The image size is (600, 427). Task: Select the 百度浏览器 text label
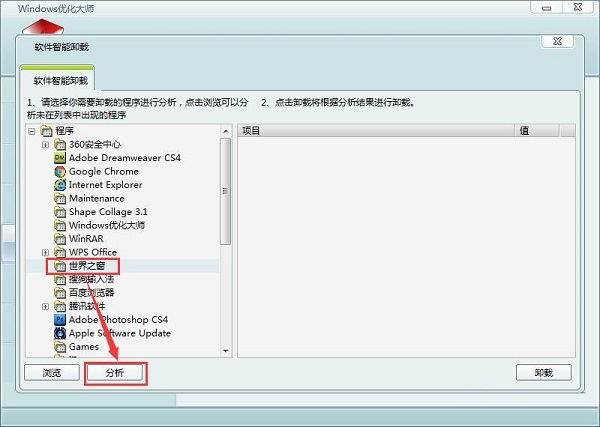[91, 293]
